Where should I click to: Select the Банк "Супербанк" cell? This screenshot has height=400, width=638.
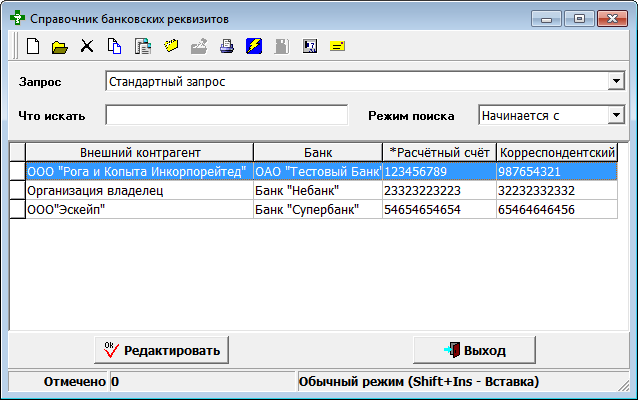click(x=318, y=209)
